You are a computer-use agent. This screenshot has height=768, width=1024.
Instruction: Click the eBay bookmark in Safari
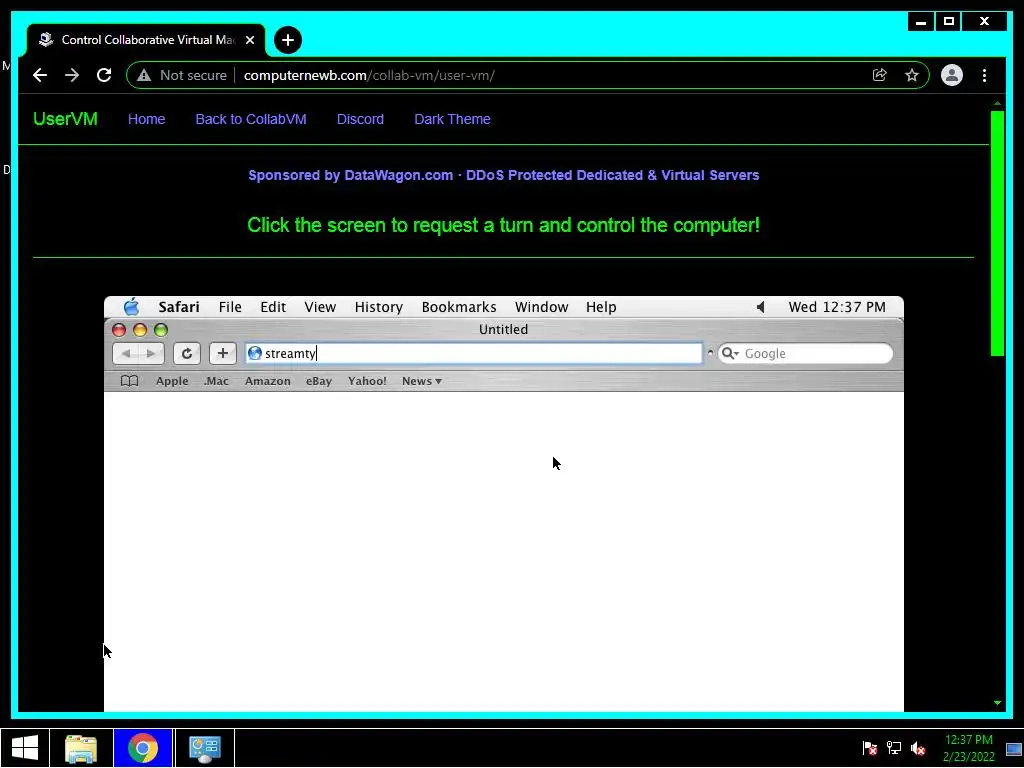pos(319,381)
